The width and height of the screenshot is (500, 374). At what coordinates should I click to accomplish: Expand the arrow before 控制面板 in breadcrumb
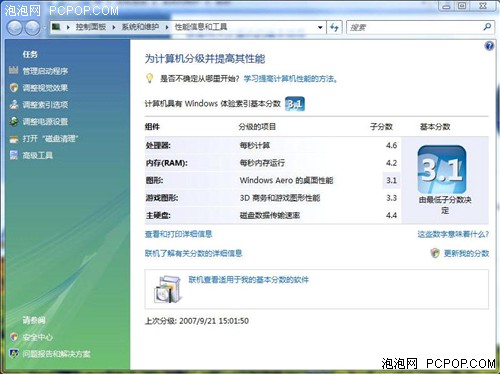click(68, 27)
